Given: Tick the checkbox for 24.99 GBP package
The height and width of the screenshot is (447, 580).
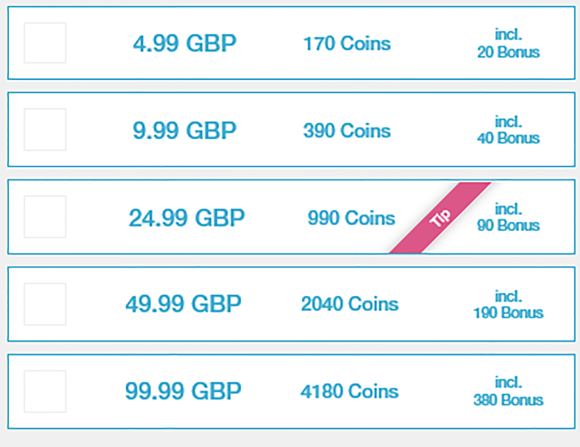Looking at the screenshot, I should pyautogui.click(x=45, y=217).
